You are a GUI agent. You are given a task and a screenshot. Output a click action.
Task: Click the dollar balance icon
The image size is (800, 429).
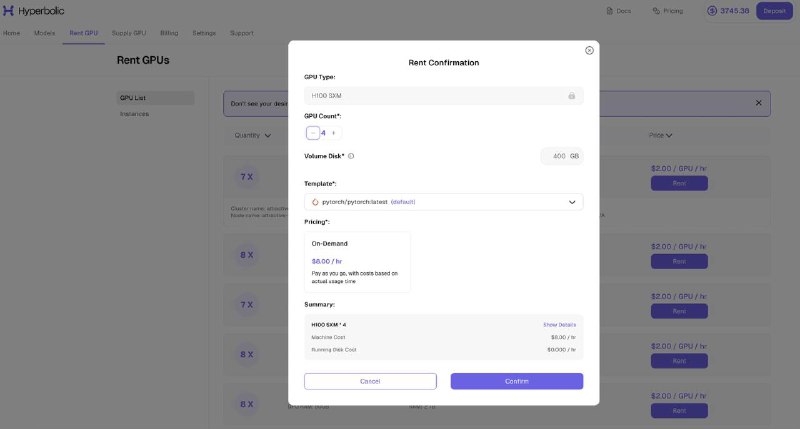coord(712,11)
